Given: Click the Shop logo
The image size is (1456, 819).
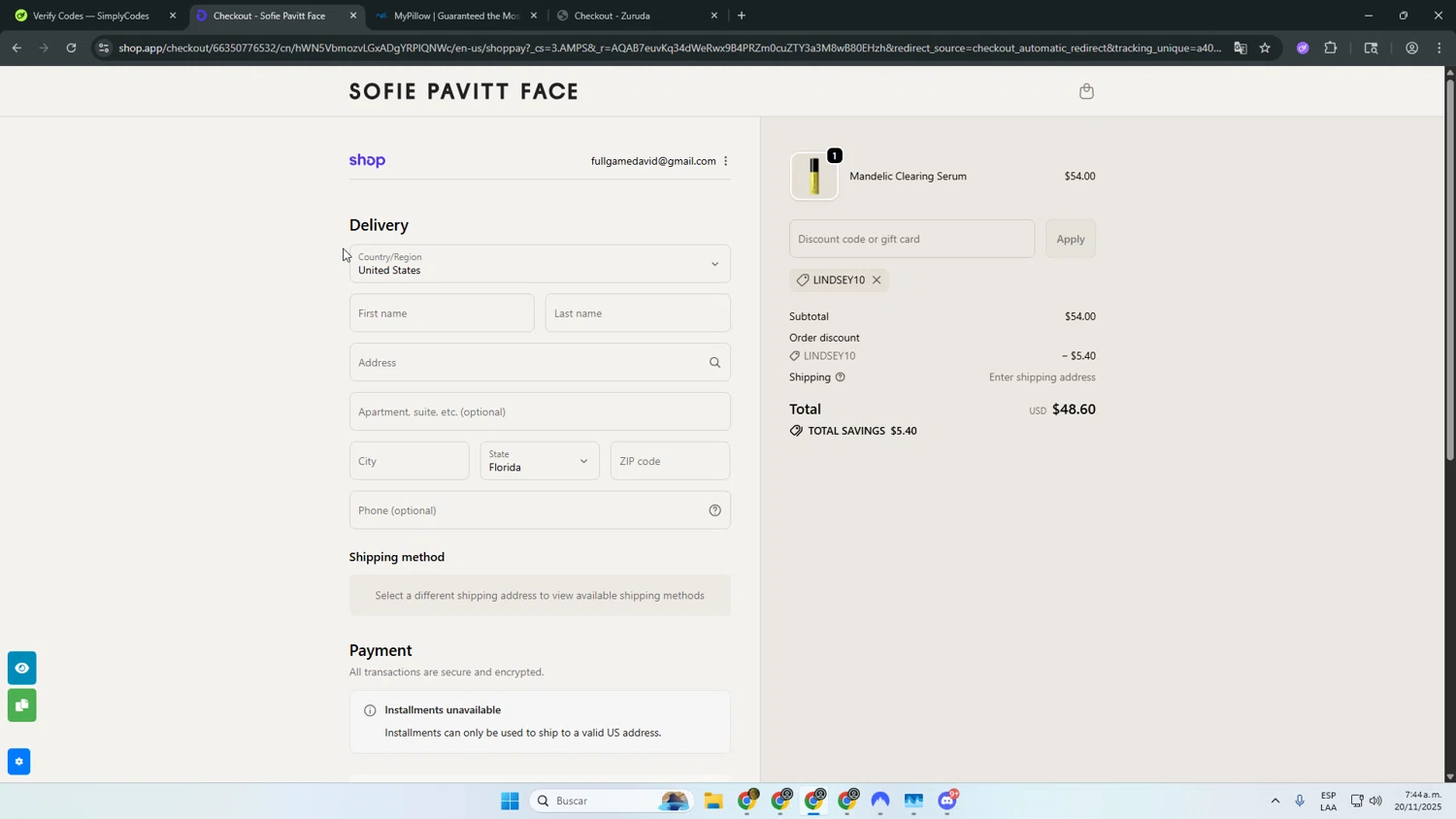Looking at the screenshot, I should pos(367,161).
